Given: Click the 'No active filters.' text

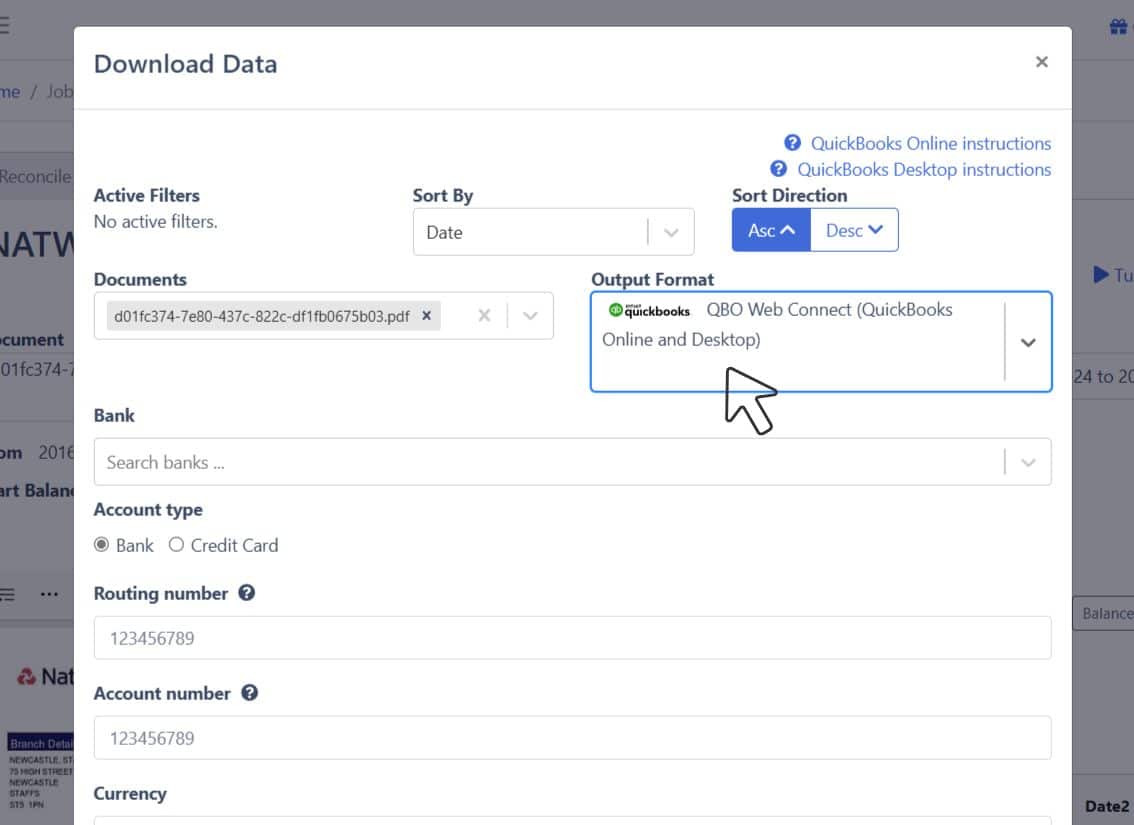Looking at the screenshot, I should pos(155,221).
